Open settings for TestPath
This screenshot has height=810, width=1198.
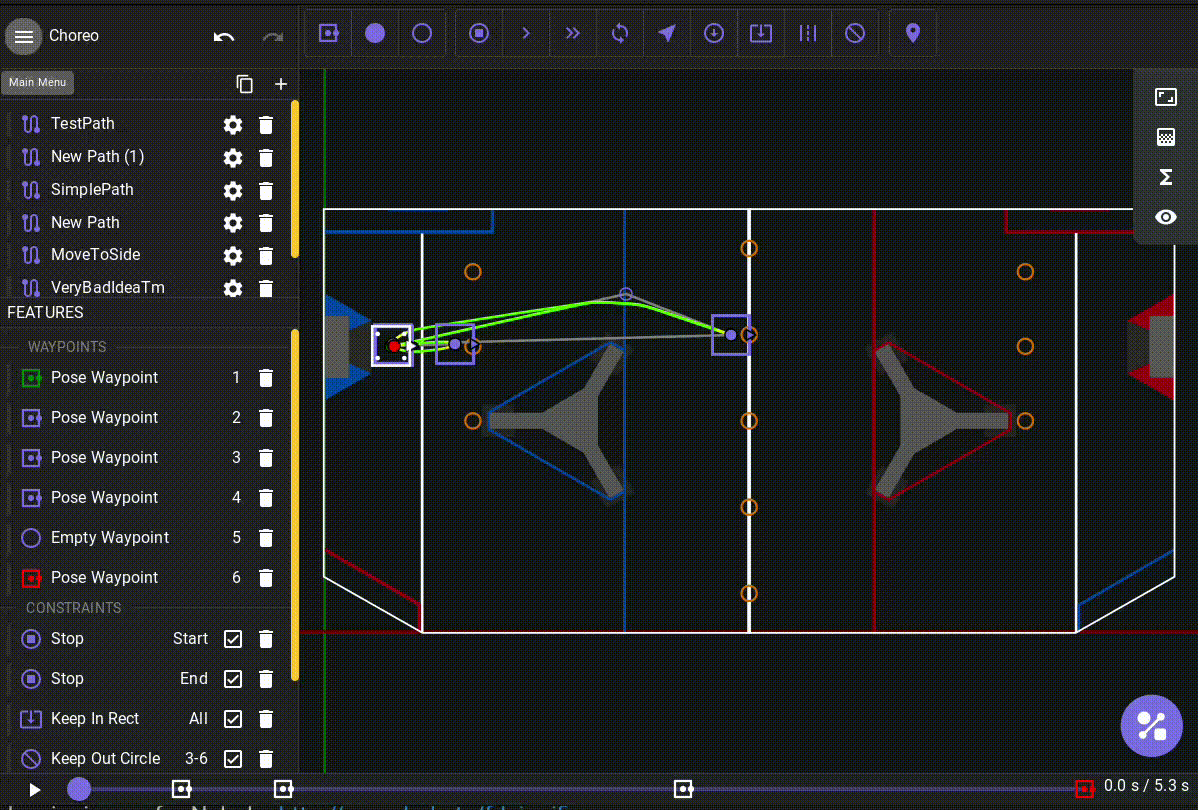pyautogui.click(x=233, y=125)
